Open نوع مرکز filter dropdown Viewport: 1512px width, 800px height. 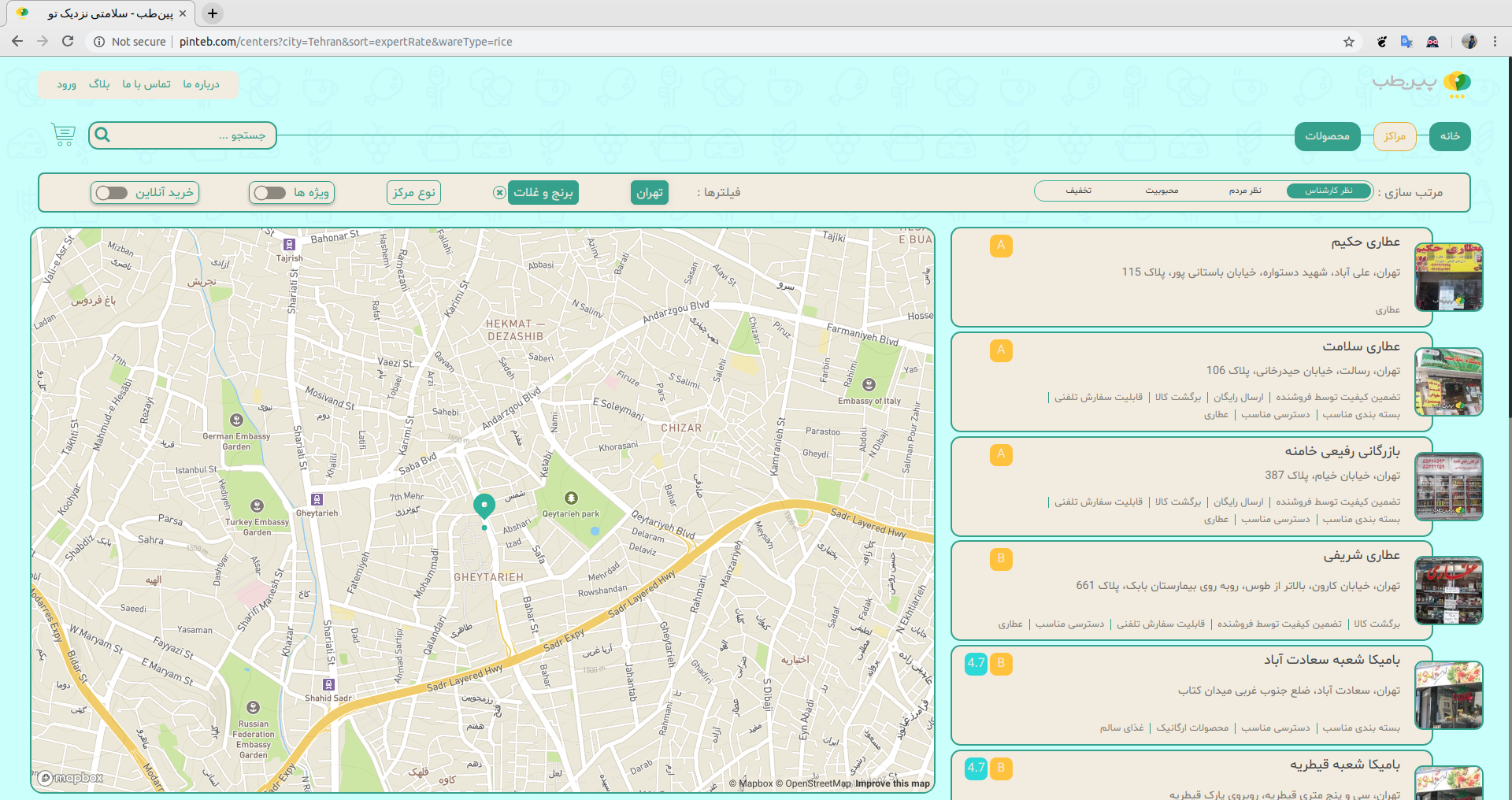[x=413, y=192]
